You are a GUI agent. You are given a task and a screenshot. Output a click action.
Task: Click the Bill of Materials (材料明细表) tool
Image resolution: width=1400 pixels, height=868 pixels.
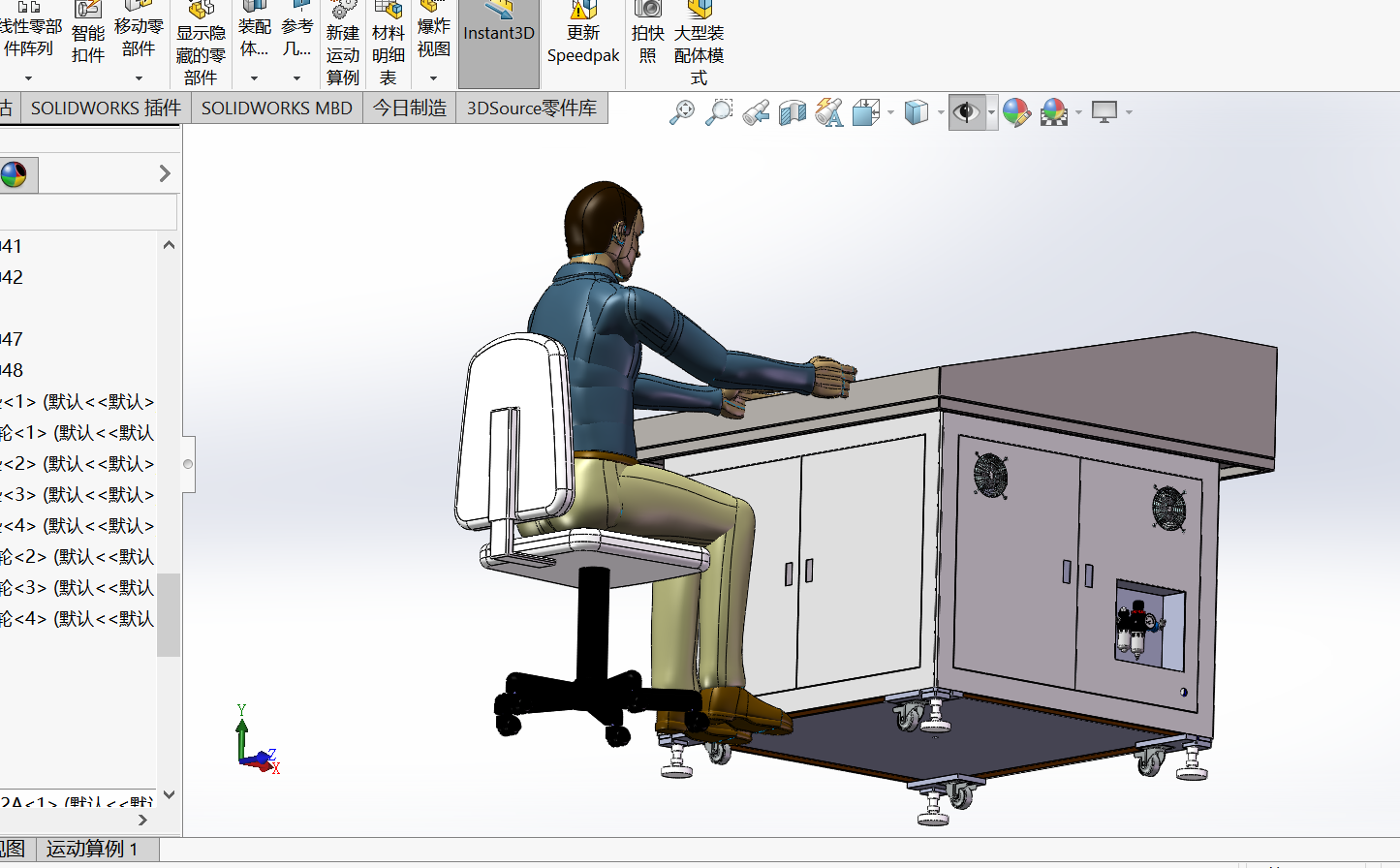[x=389, y=44]
